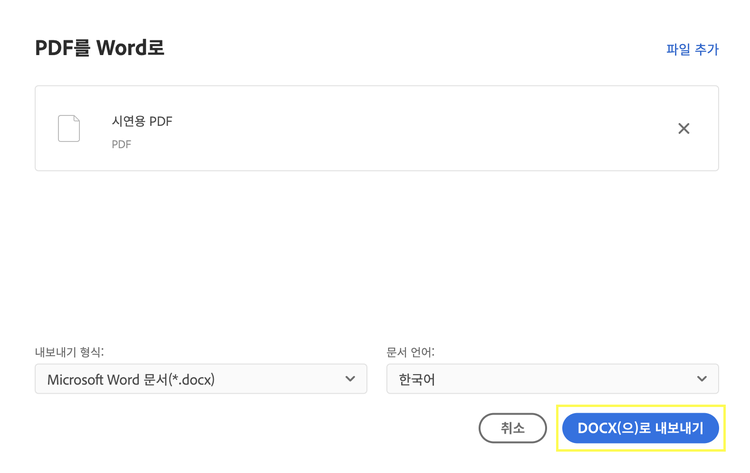Click the word 내보내기 on the blue button
This screenshot has width=750, height=473.
point(680,428)
